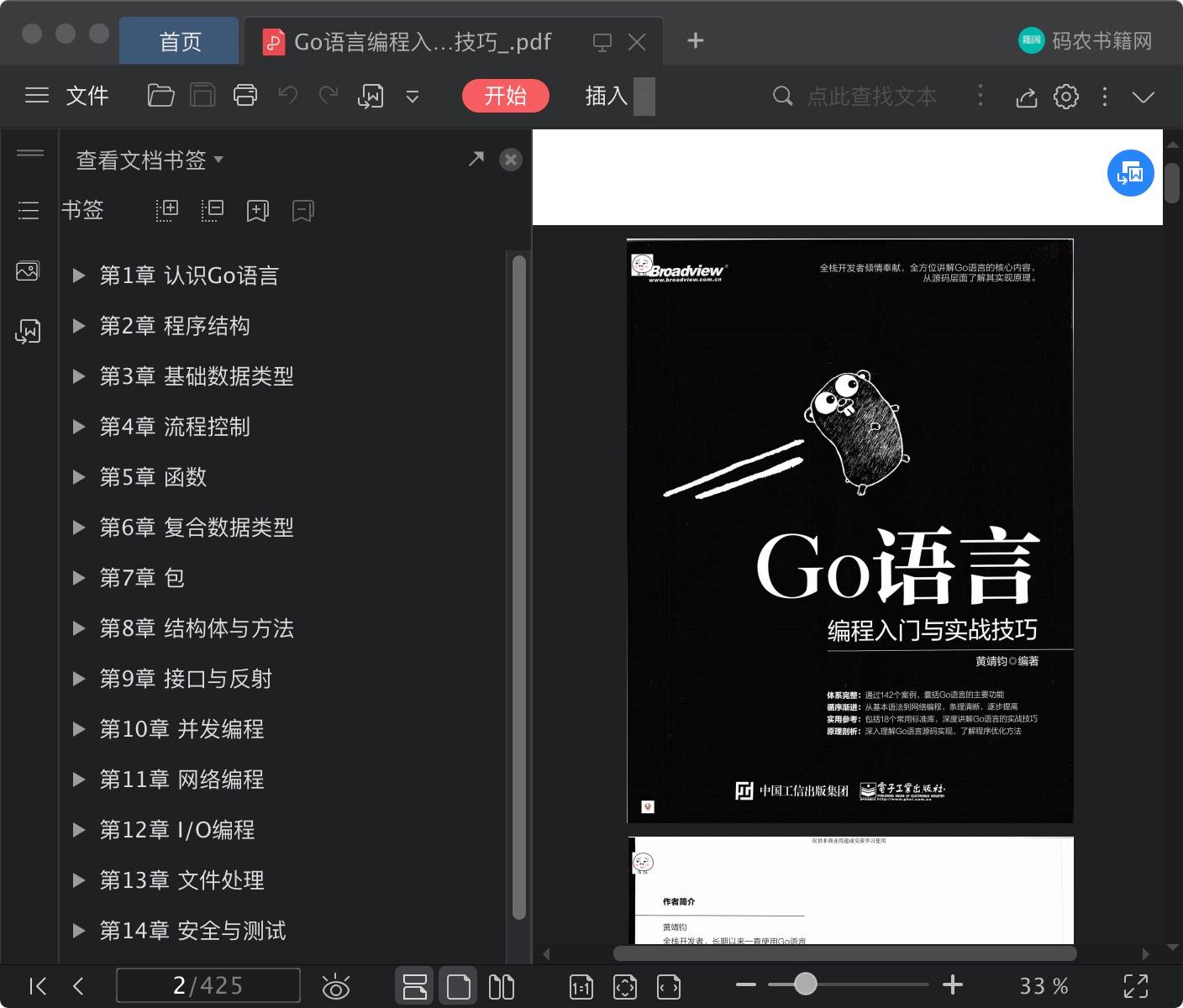Click fit page zoom icon
The image size is (1183, 1008).
[x=625, y=986]
